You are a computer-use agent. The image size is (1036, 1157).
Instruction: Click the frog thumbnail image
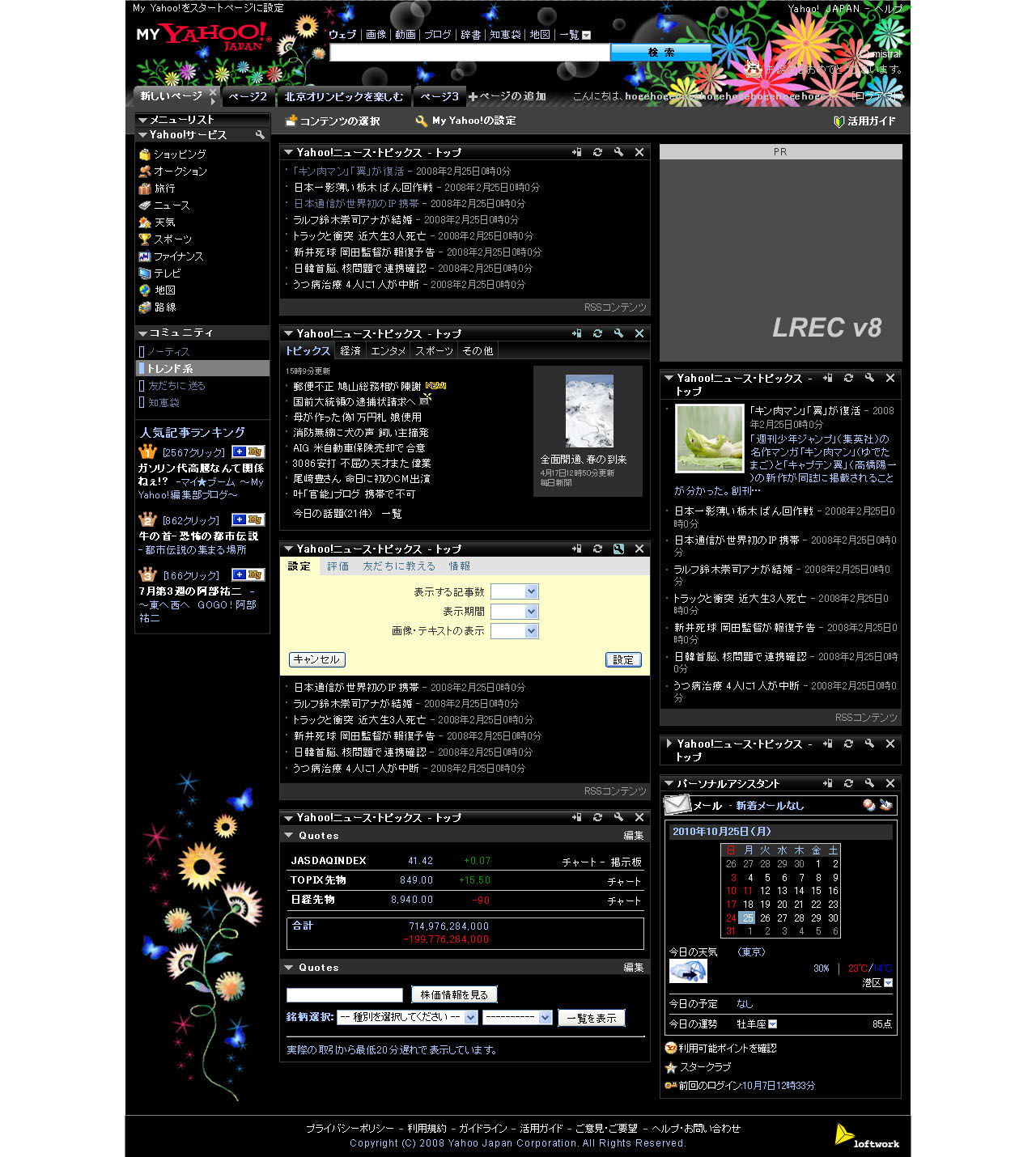pyautogui.click(x=709, y=439)
